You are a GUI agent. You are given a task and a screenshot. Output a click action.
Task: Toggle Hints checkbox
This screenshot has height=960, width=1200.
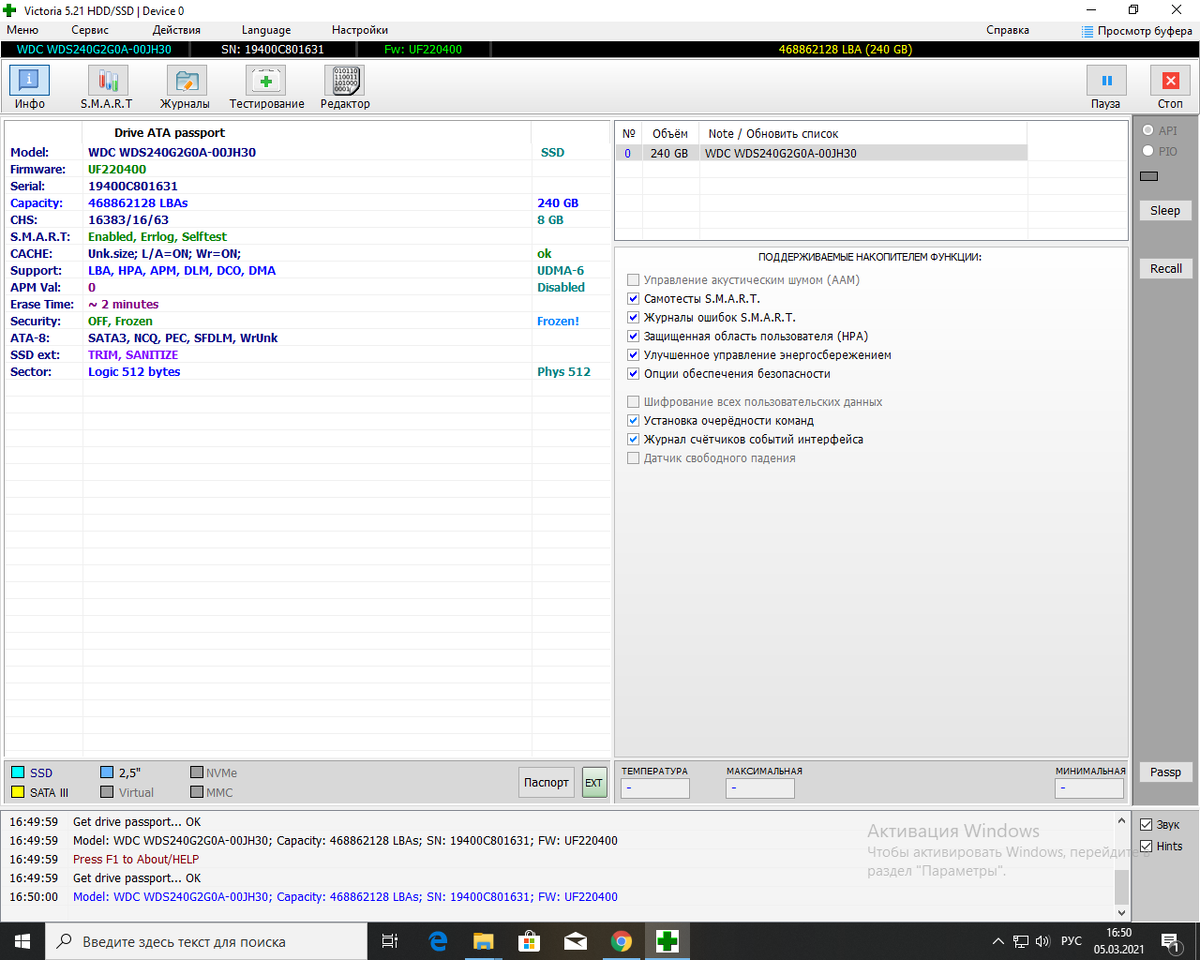point(1146,846)
